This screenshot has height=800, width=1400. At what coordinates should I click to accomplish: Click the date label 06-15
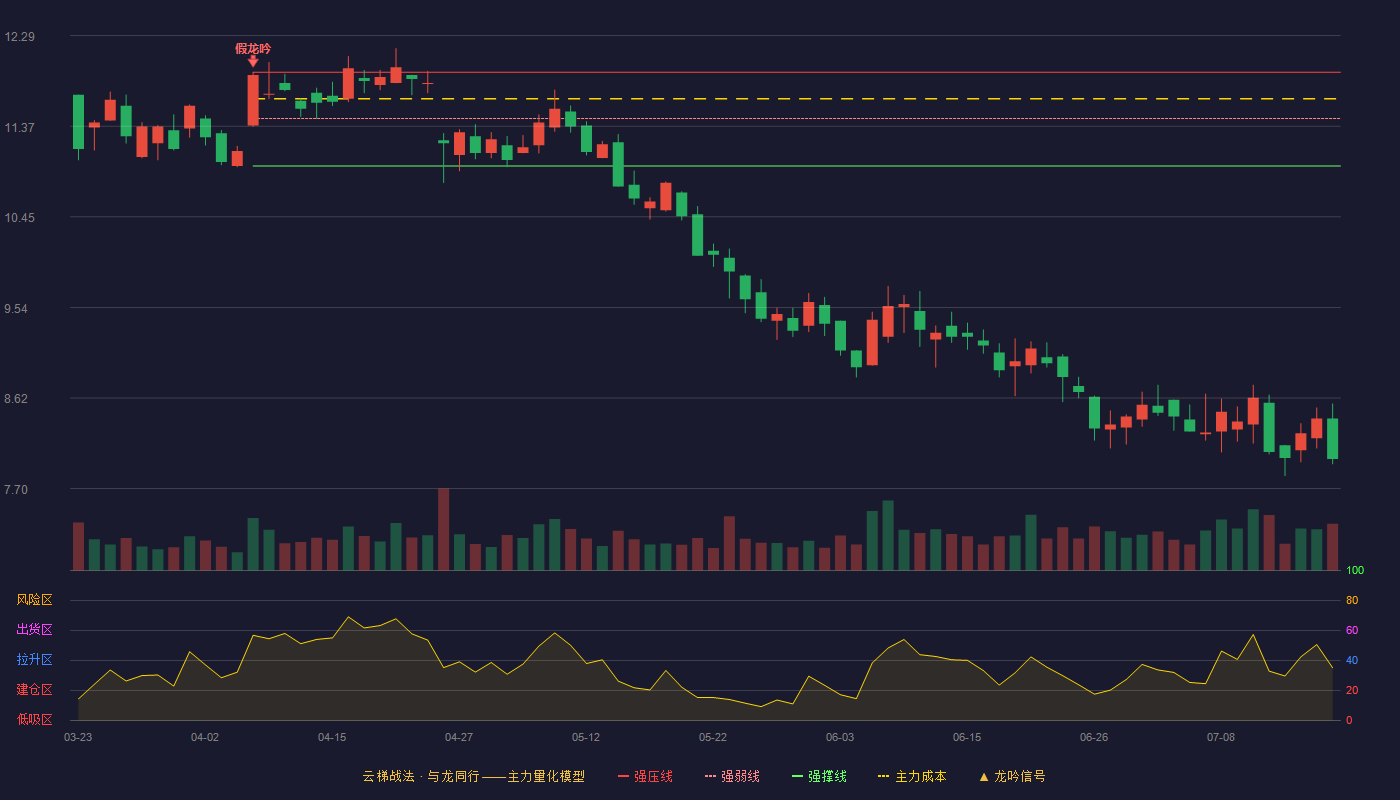pos(967,737)
